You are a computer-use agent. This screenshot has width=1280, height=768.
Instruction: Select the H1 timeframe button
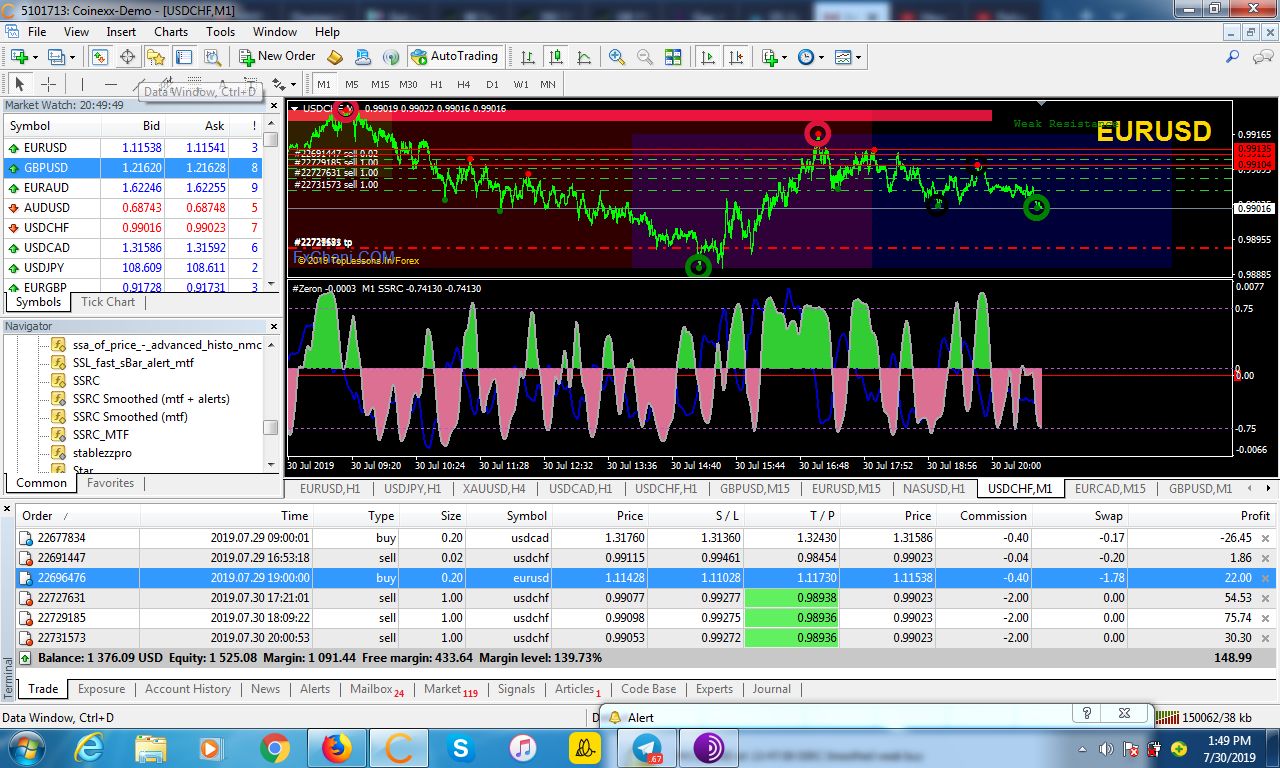[436, 85]
